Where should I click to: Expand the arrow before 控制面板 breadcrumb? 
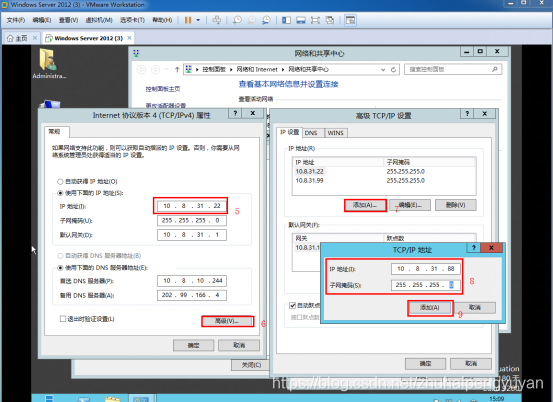[x=197, y=69]
